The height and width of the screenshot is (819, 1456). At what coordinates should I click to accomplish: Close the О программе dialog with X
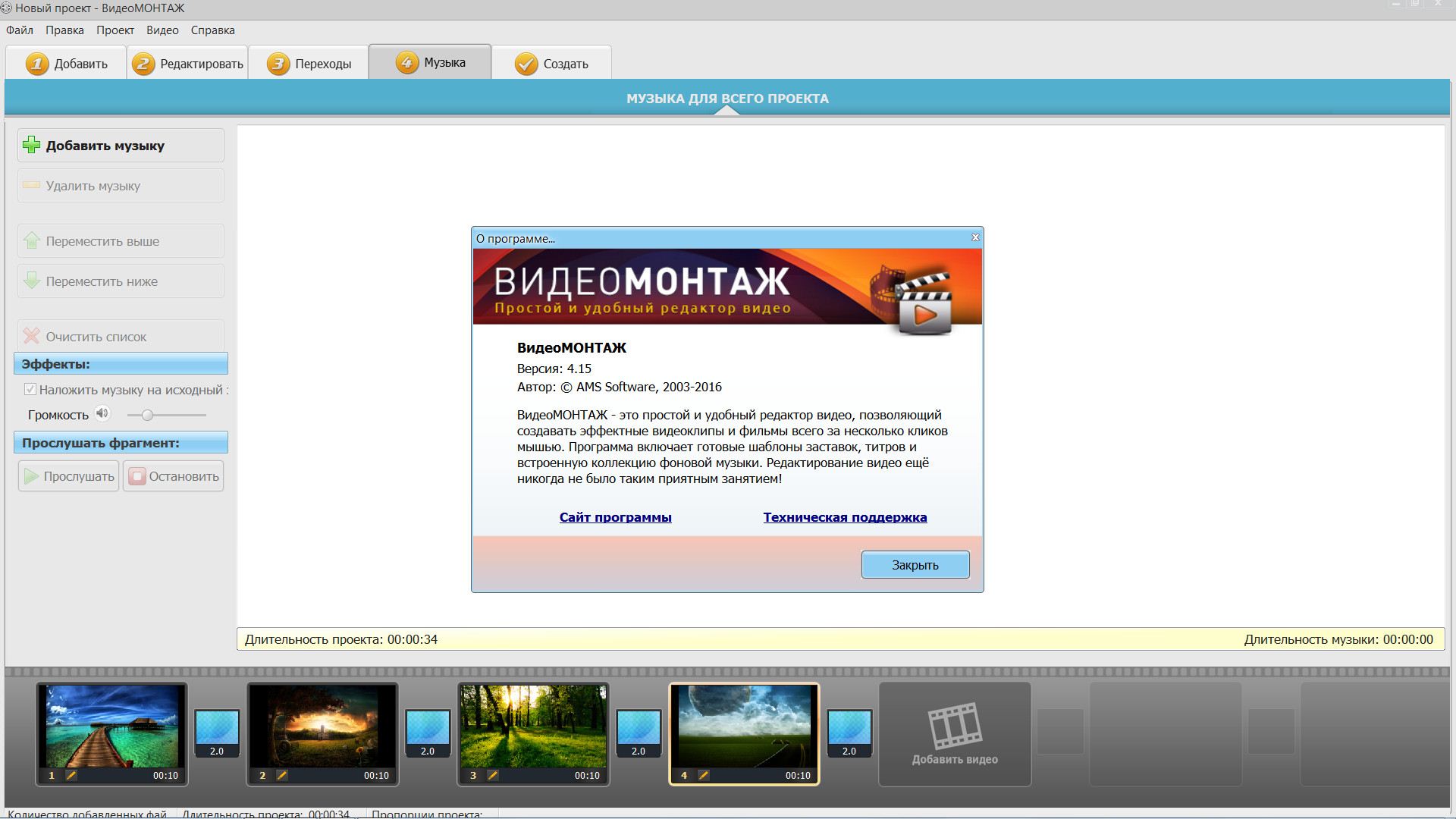click(x=975, y=237)
